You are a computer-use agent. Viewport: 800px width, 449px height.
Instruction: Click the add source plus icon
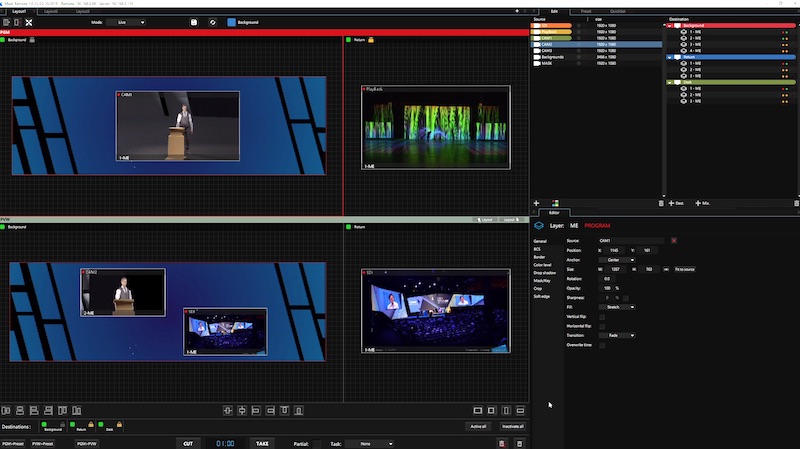(x=536, y=203)
